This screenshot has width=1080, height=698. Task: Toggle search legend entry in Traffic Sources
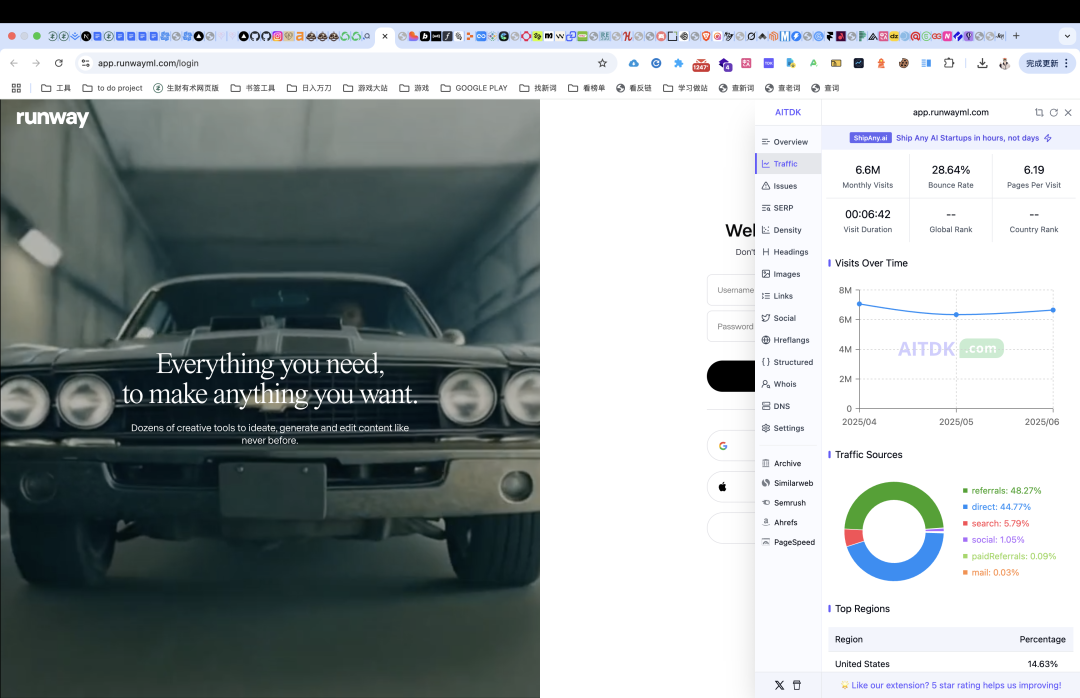click(996, 524)
